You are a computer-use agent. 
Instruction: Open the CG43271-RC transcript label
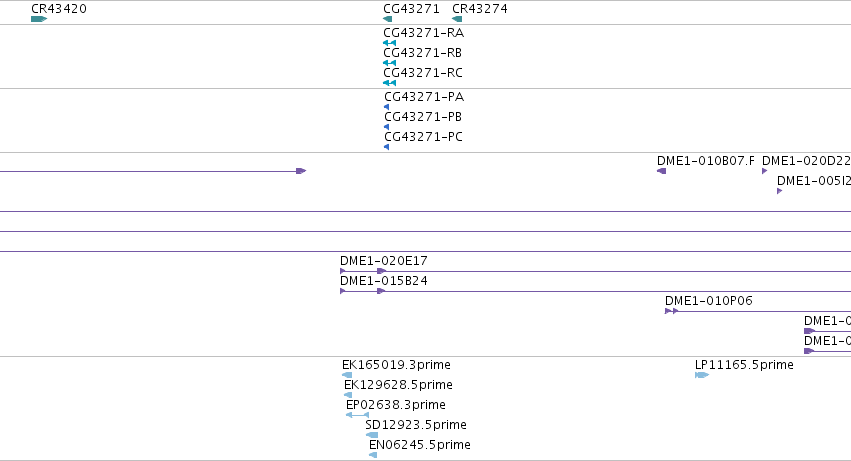coord(423,73)
